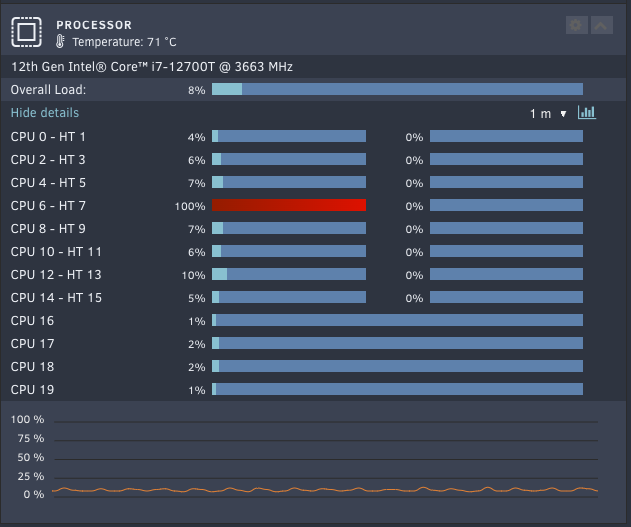Collapse the Processor panel with chevron

602,25
